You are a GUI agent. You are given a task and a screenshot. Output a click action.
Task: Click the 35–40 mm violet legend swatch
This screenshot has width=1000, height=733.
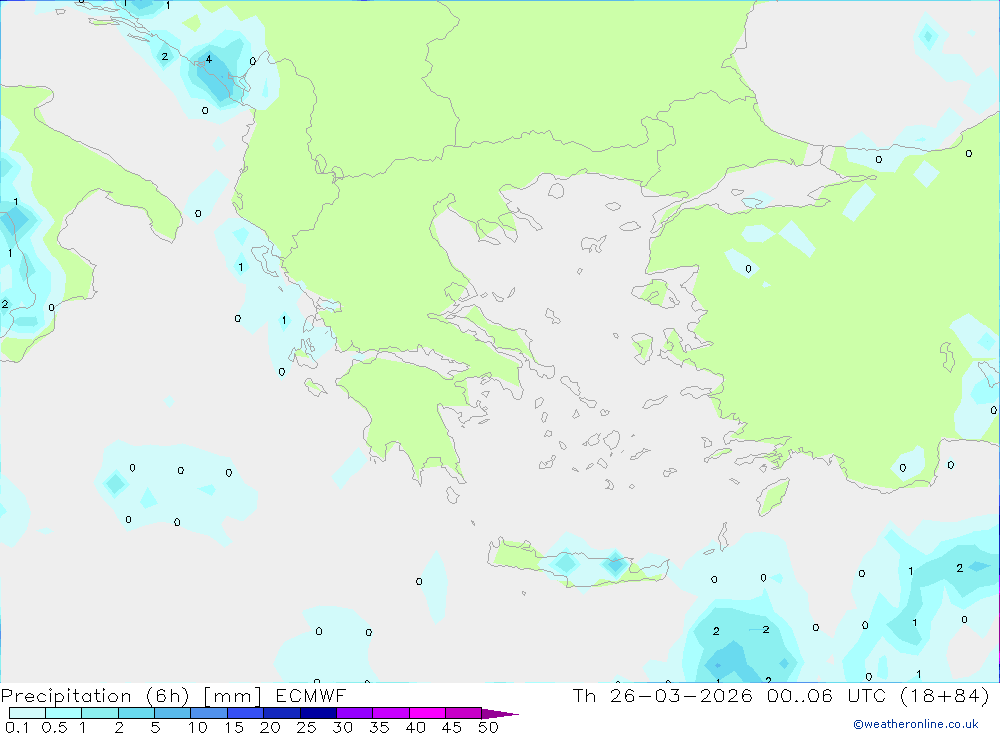pos(390,713)
